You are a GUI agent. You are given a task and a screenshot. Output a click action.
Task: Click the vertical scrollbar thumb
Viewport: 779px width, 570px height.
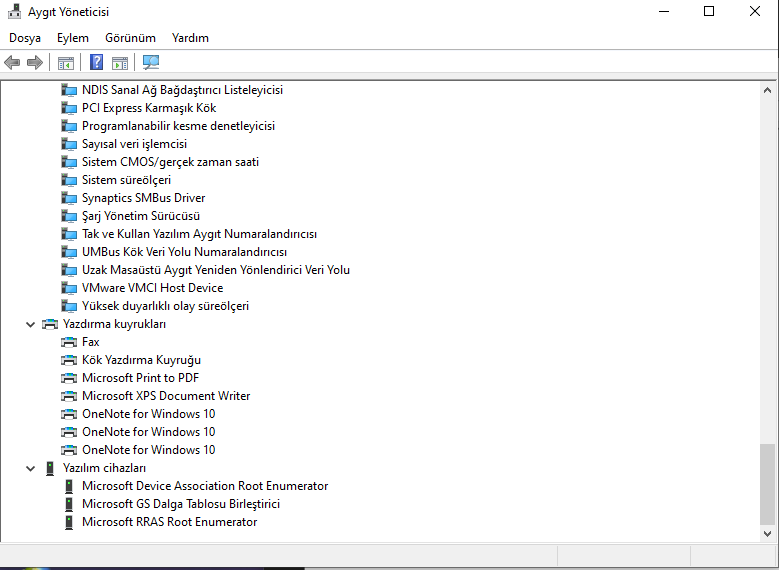[767, 484]
